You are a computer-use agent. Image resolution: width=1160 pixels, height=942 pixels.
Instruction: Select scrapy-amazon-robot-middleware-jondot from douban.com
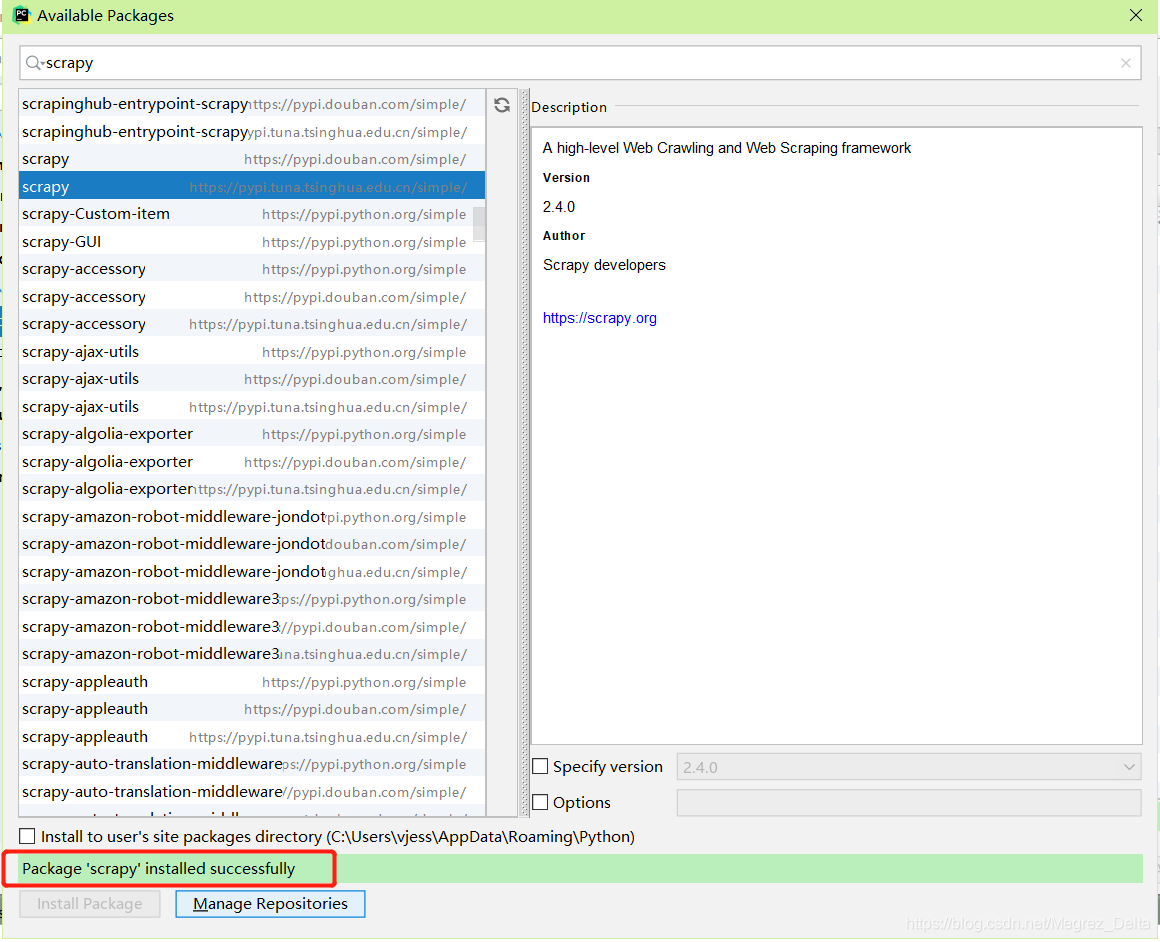tap(252, 544)
